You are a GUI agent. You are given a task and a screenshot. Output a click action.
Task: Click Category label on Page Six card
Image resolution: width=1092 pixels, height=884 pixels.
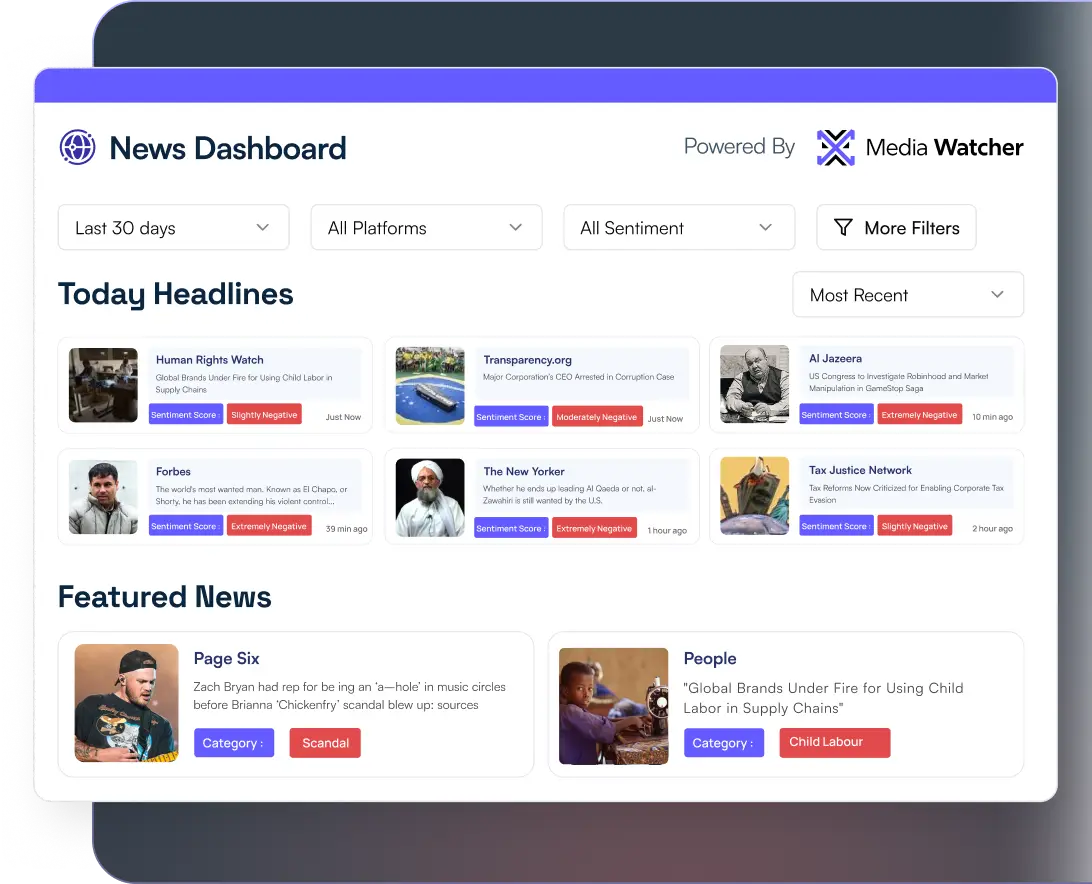pyautogui.click(x=233, y=743)
